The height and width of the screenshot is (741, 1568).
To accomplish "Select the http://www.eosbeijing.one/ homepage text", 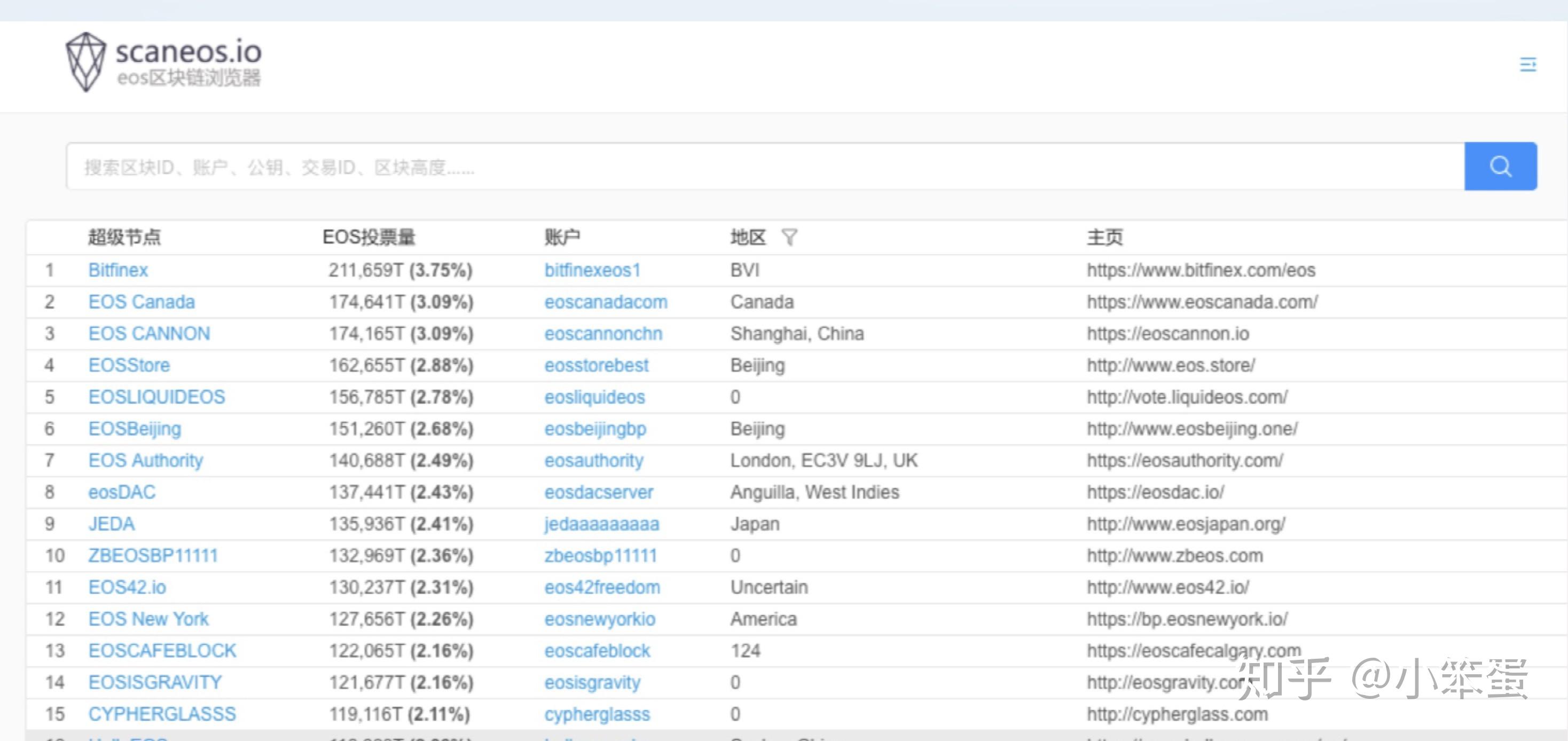I will pos(1193,429).
